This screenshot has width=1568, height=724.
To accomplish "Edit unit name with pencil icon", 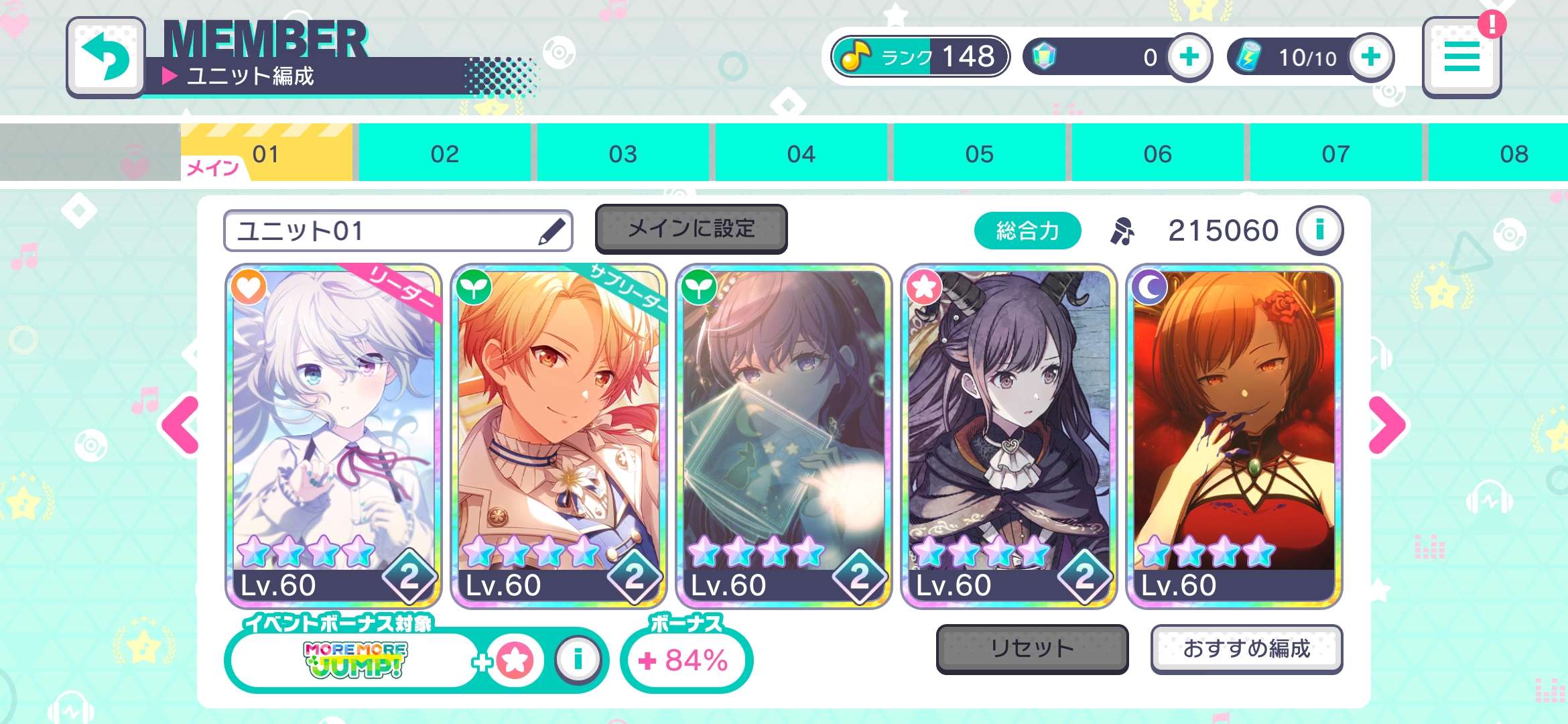I will click(552, 231).
